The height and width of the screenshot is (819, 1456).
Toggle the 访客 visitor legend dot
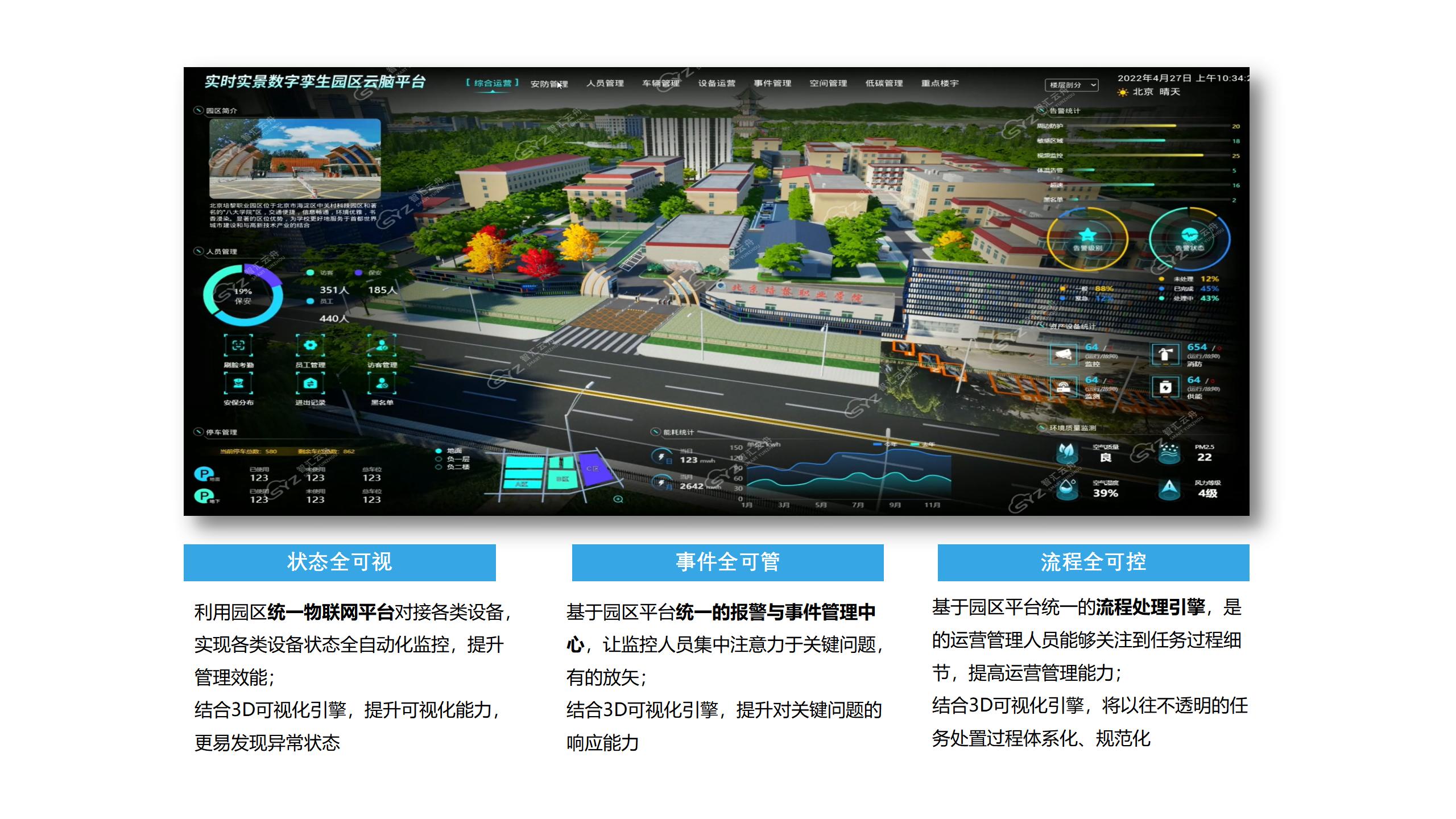[309, 272]
